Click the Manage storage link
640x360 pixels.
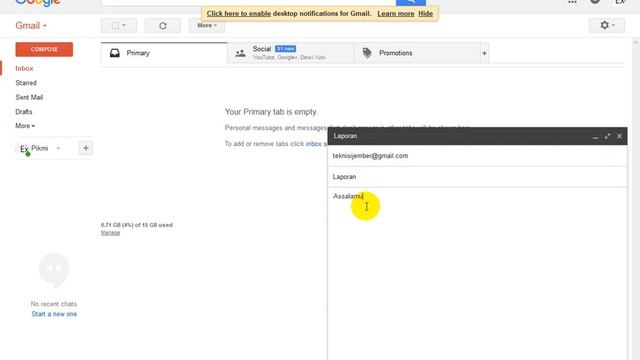click(110, 233)
